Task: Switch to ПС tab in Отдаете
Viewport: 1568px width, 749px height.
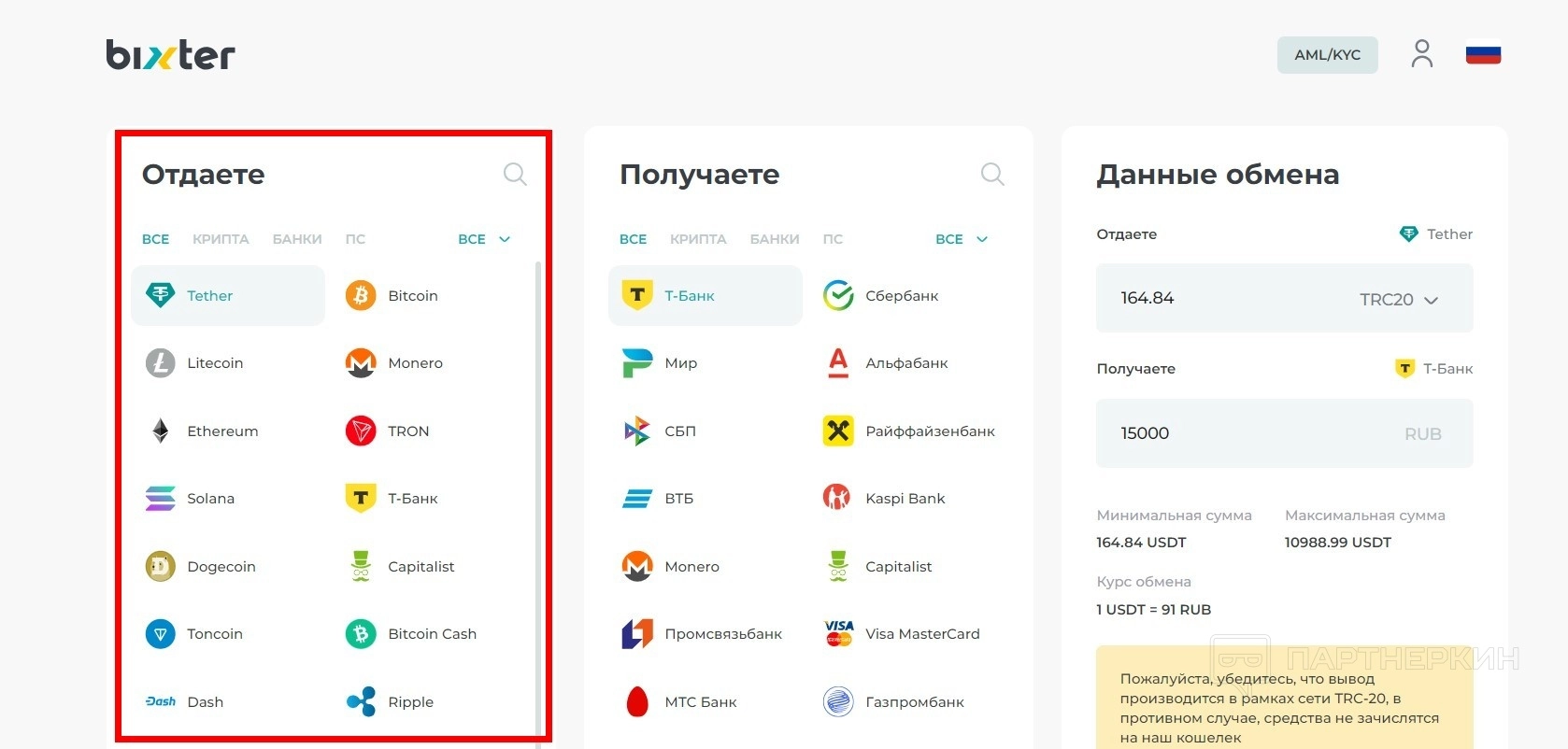Action: click(x=355, y=239)
